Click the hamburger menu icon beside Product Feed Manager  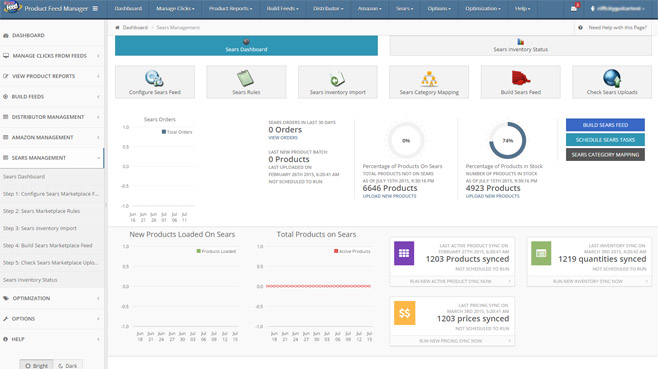(95, 8)
